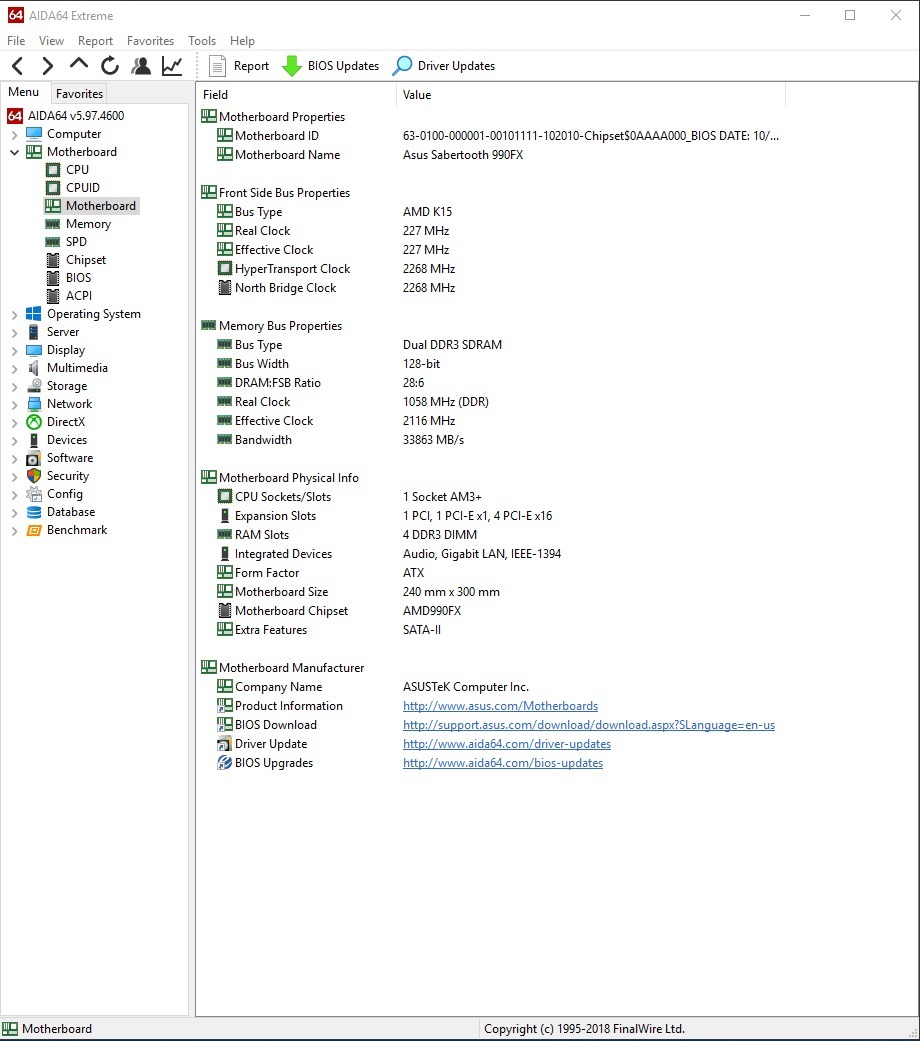This screenshot has width=920, height=1041.
Task: Click the Value column header
Action: (x=591, y=95)
